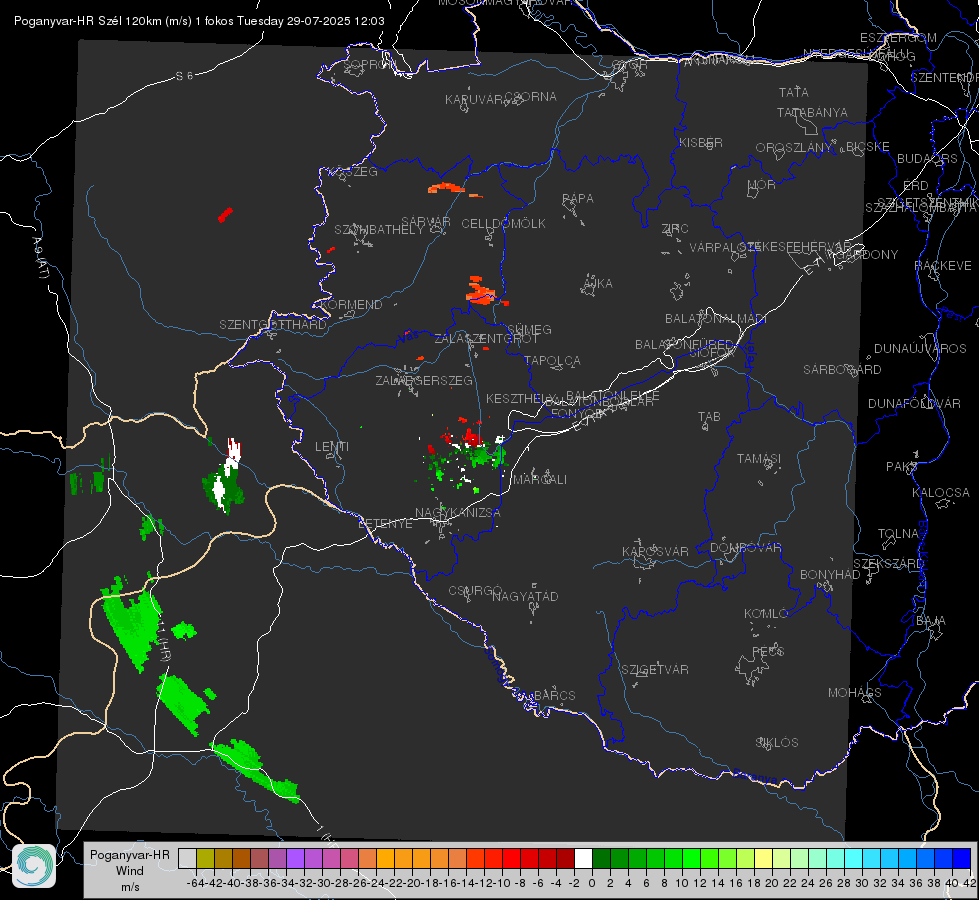
Task: Click the 'LENTI' city label
Action: point(332,447)
